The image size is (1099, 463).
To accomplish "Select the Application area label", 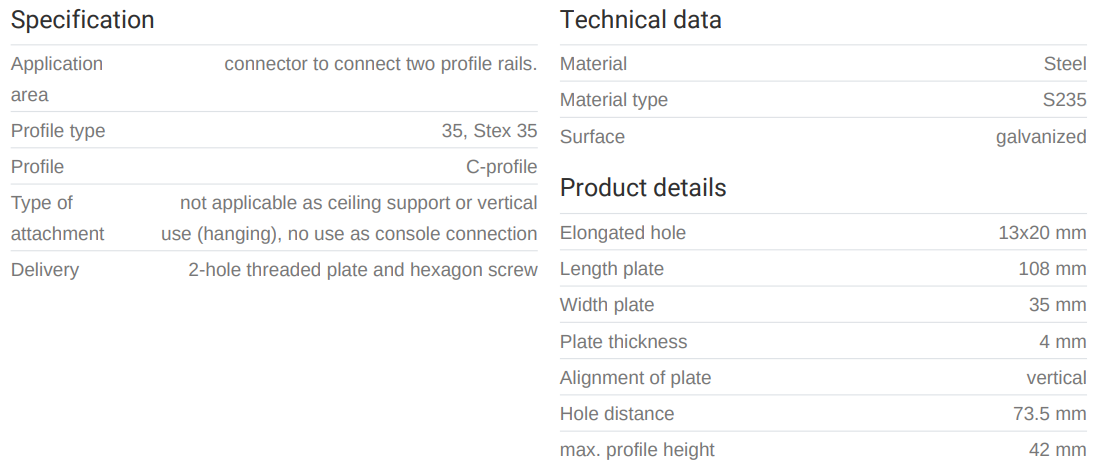I will (x=56, y=79).
